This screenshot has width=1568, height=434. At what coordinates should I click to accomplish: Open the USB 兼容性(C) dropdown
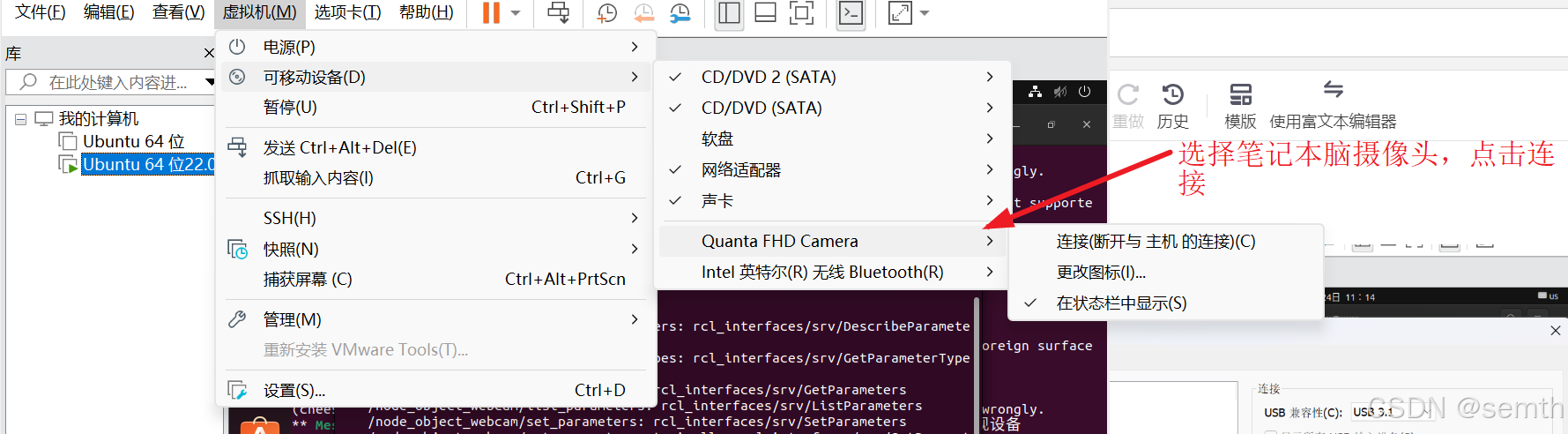1393,412
